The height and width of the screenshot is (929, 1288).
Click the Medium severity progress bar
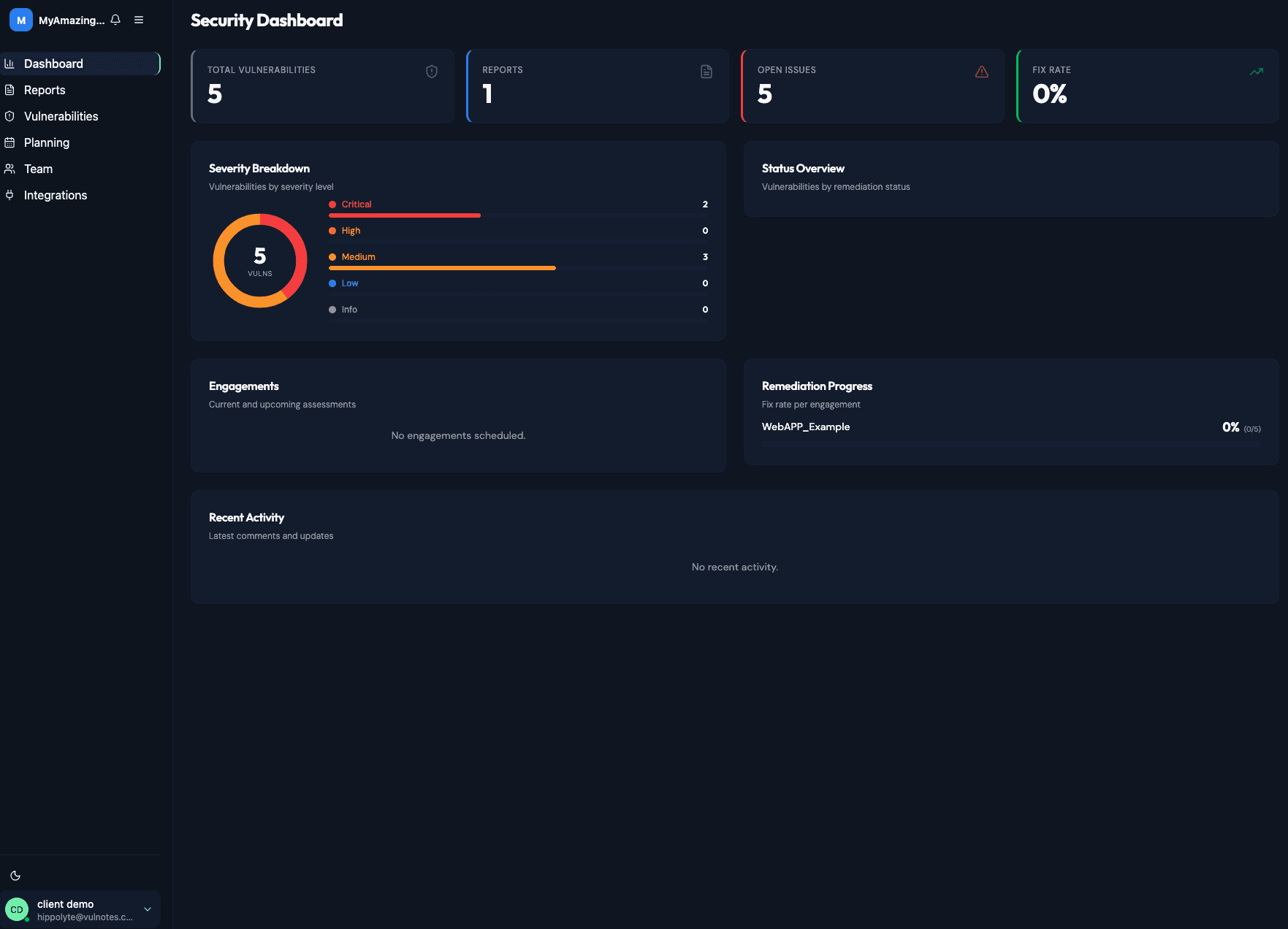click(518, 268)
